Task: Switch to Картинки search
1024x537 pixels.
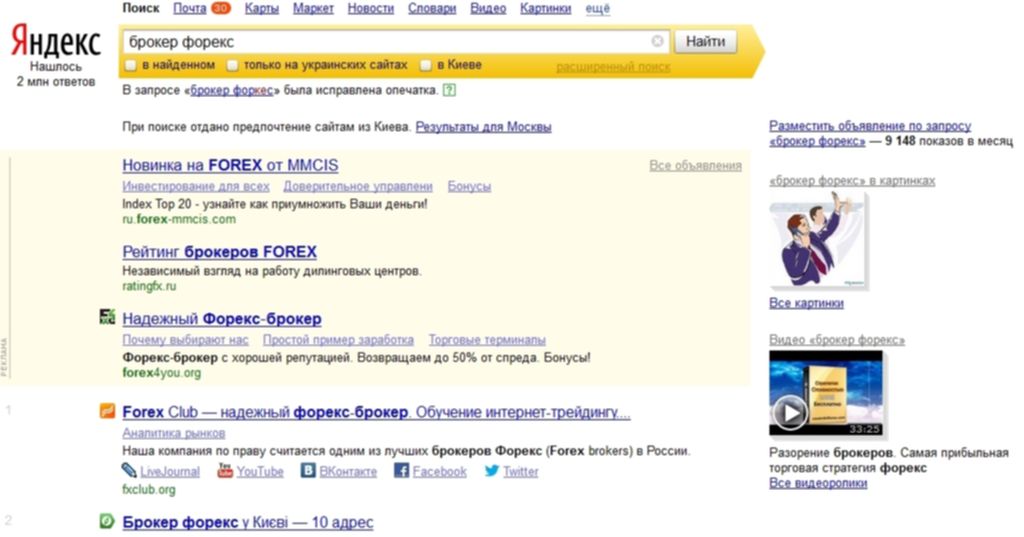Action: point(545,8)
